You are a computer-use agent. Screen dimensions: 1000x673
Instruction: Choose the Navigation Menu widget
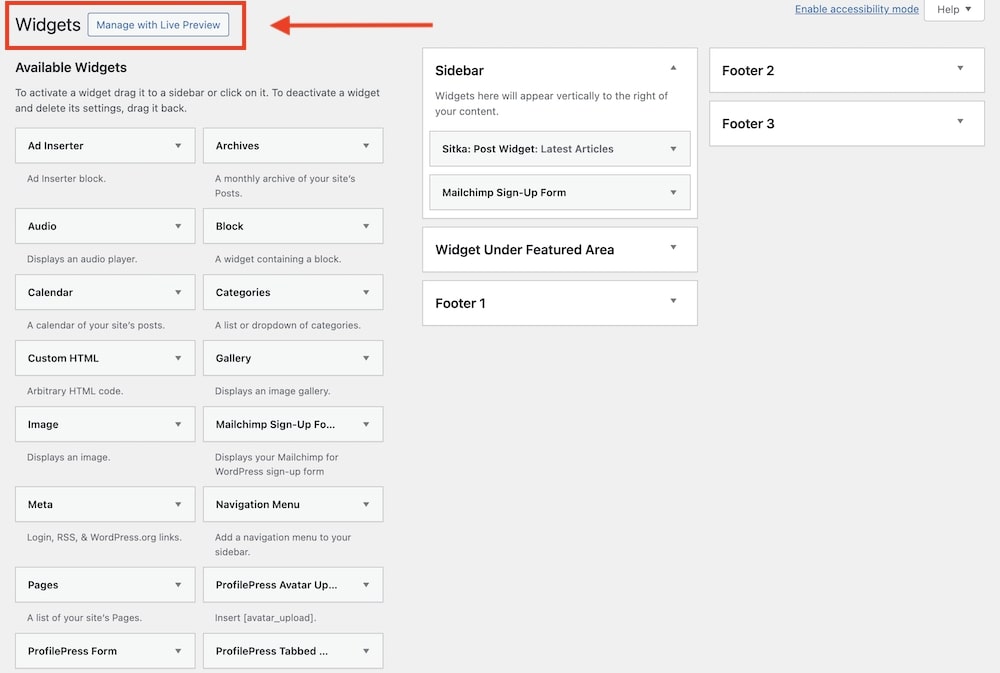258,505
